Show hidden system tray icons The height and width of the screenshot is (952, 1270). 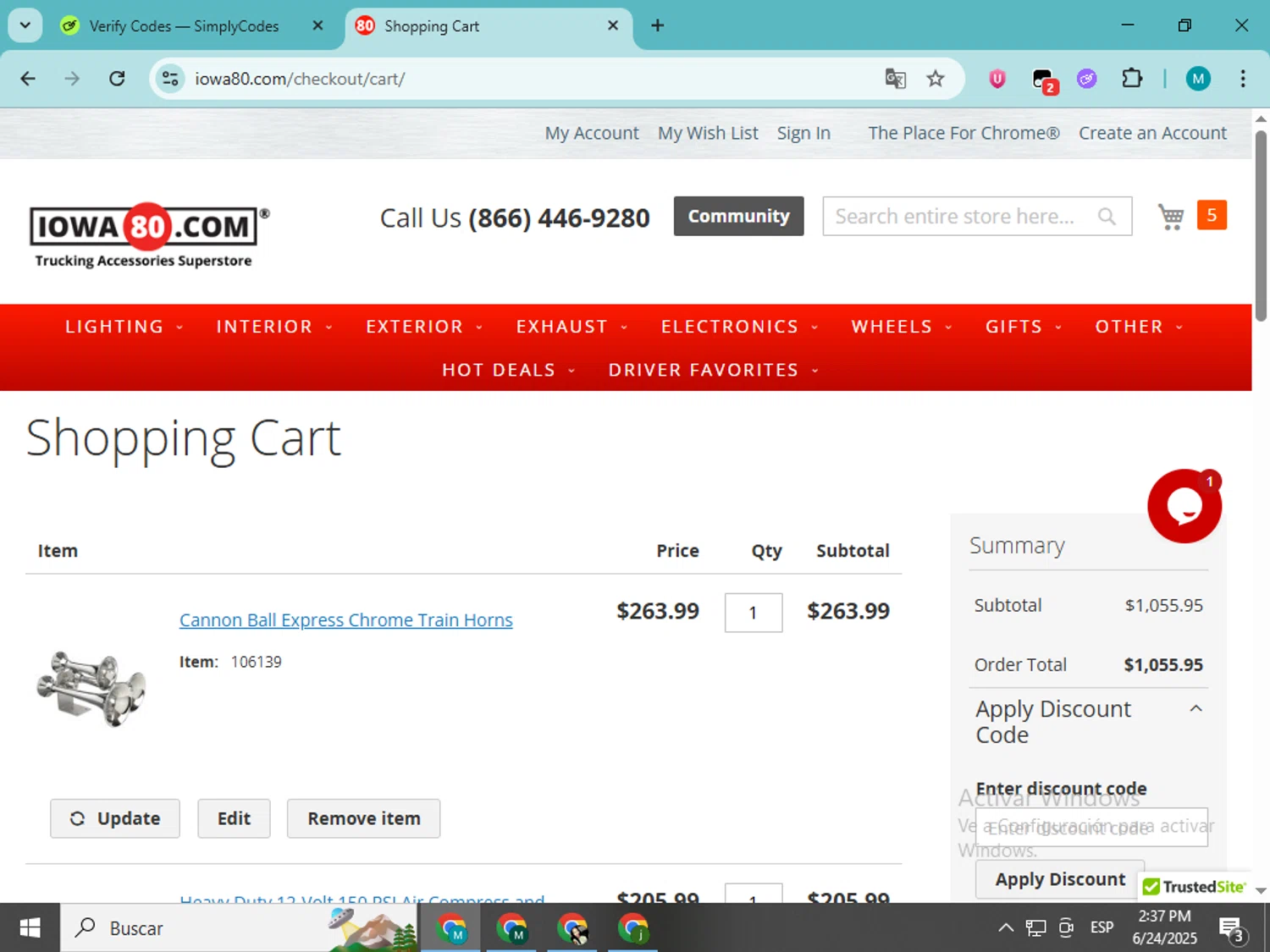1006,928
